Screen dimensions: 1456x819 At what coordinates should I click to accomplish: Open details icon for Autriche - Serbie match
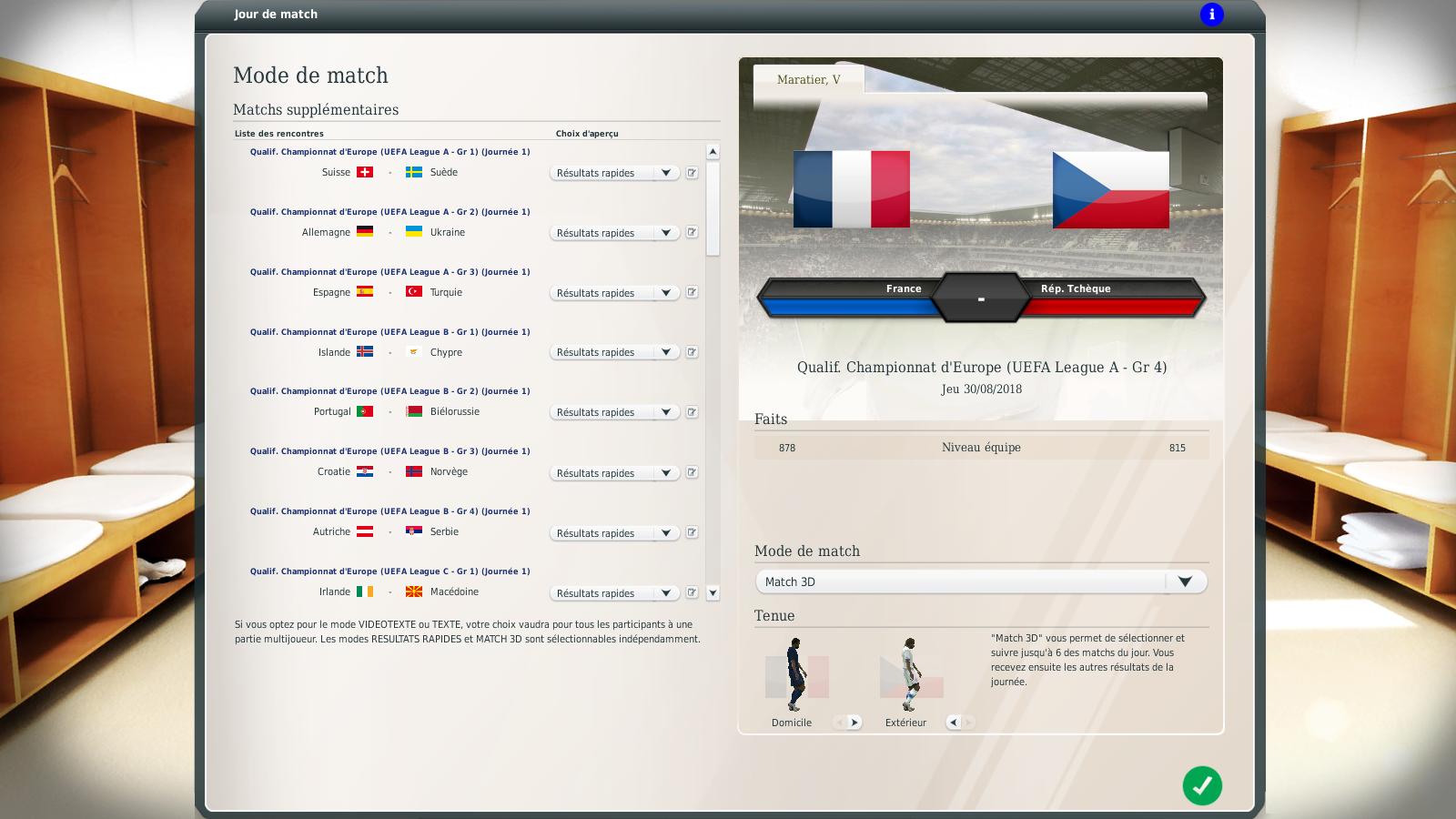pyautogui.click(x=692, y=532)
